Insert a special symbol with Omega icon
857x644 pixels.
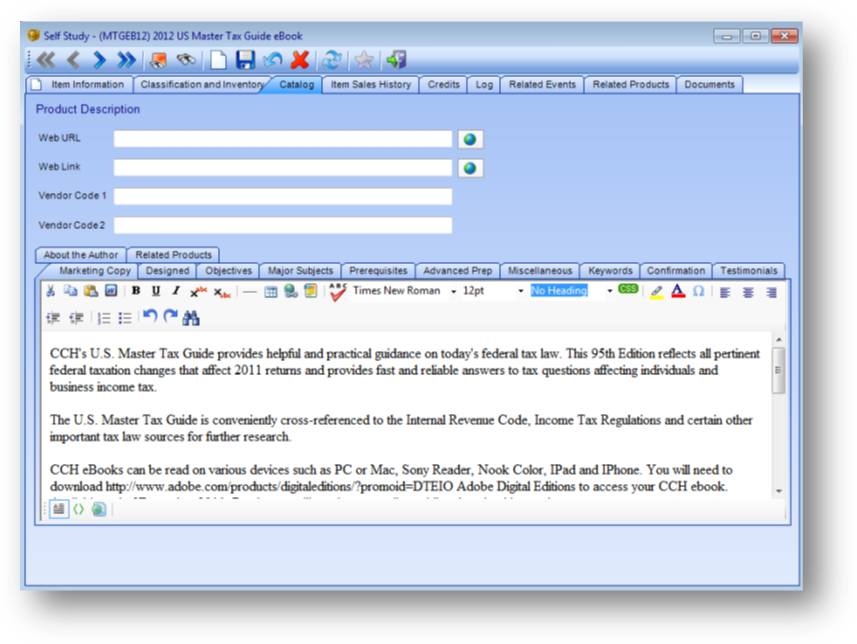pyautogui.click(x=698, y=291)
